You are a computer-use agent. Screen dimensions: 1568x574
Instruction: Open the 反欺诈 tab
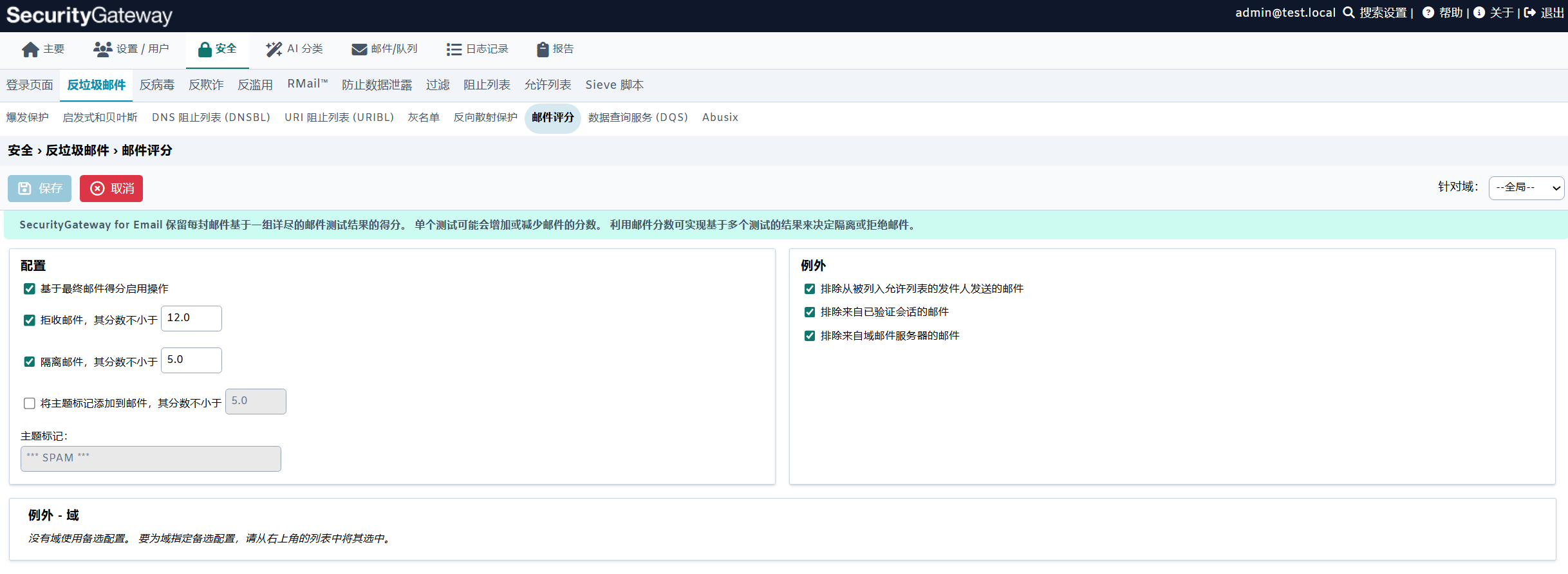click(x=206, y=85)
